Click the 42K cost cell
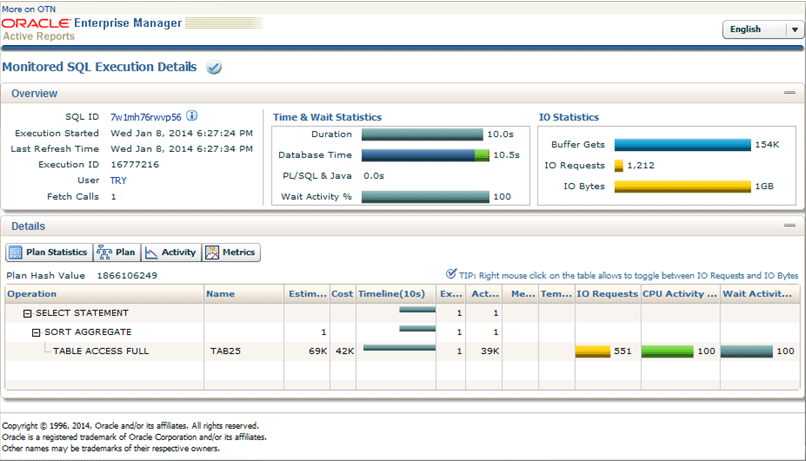This screenshot has width=806, height=461. pos(344,352)
